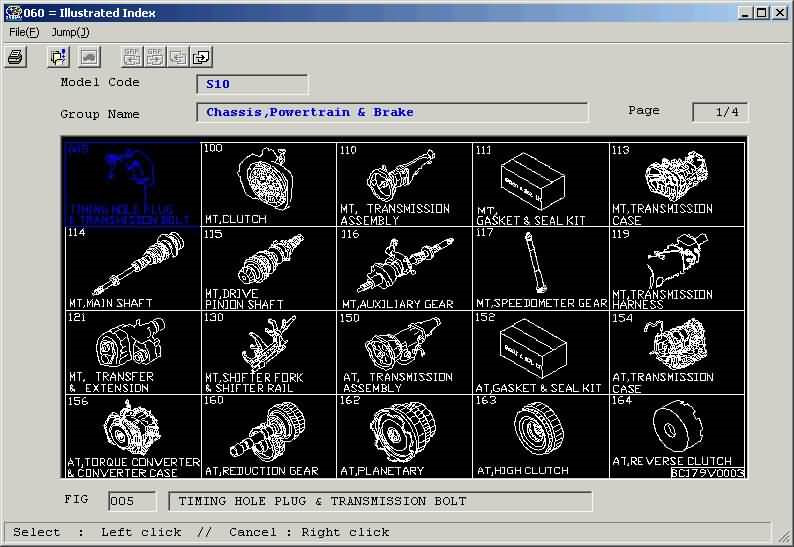
Task: Select figure 163 AT, High Clutch
Action: coord(541,436)
